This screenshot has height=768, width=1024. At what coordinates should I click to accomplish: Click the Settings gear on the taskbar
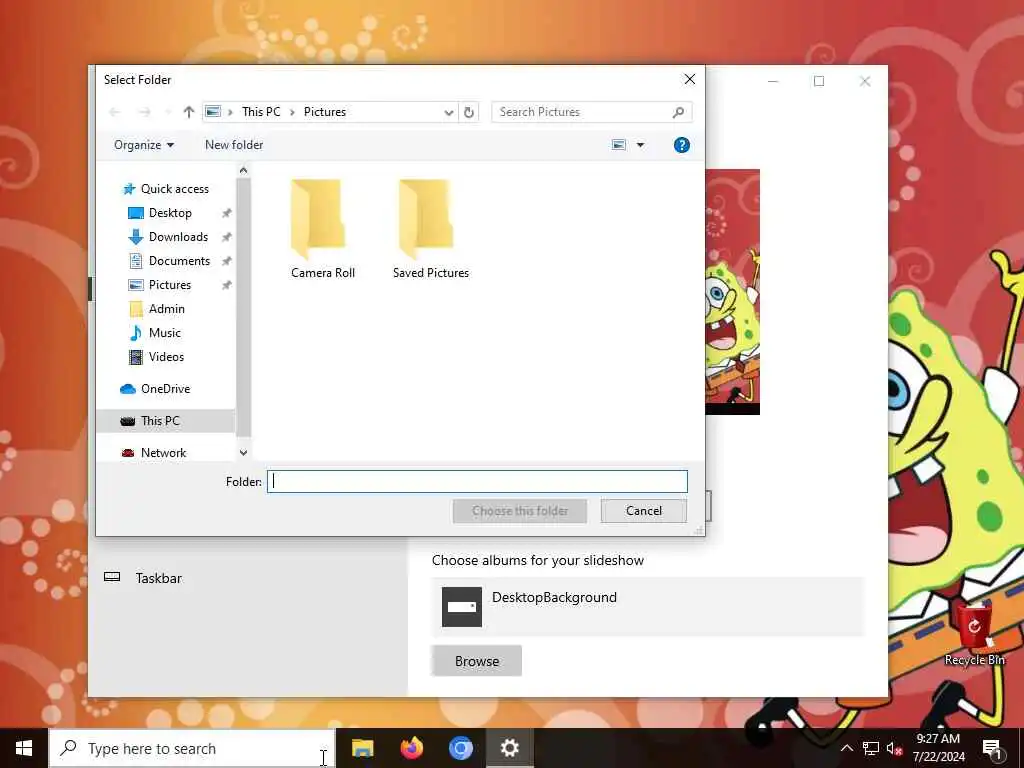[509, 748]
